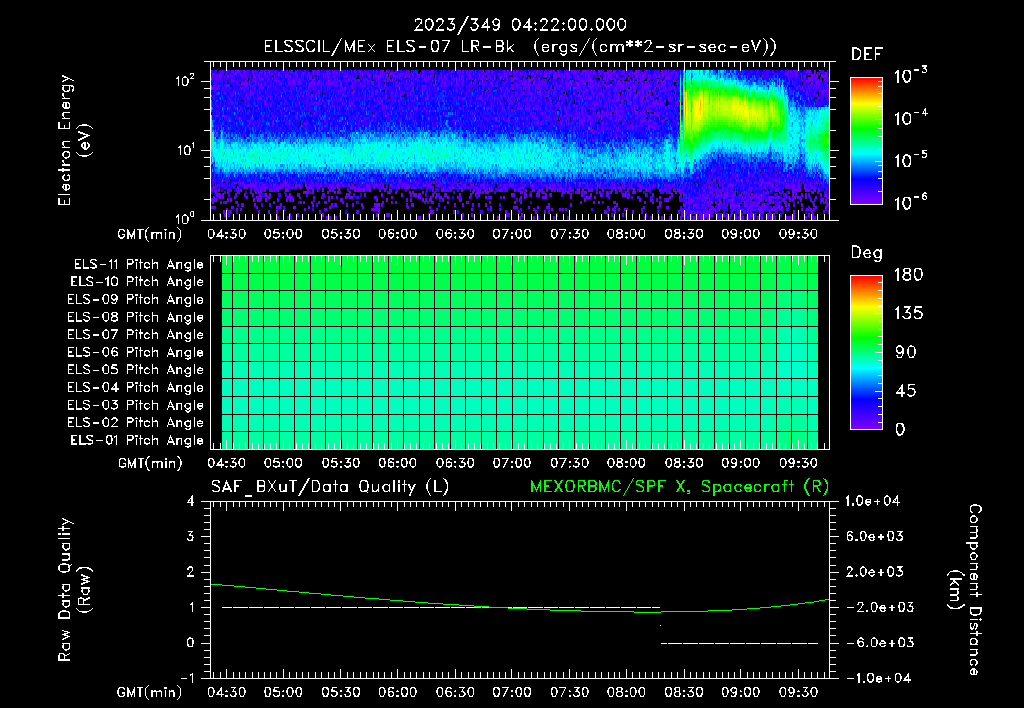This screenshot has height=708, width=1024.
Task: Click the timestamp title 2023/349 04:22:00.000
Action: [520, 25]
